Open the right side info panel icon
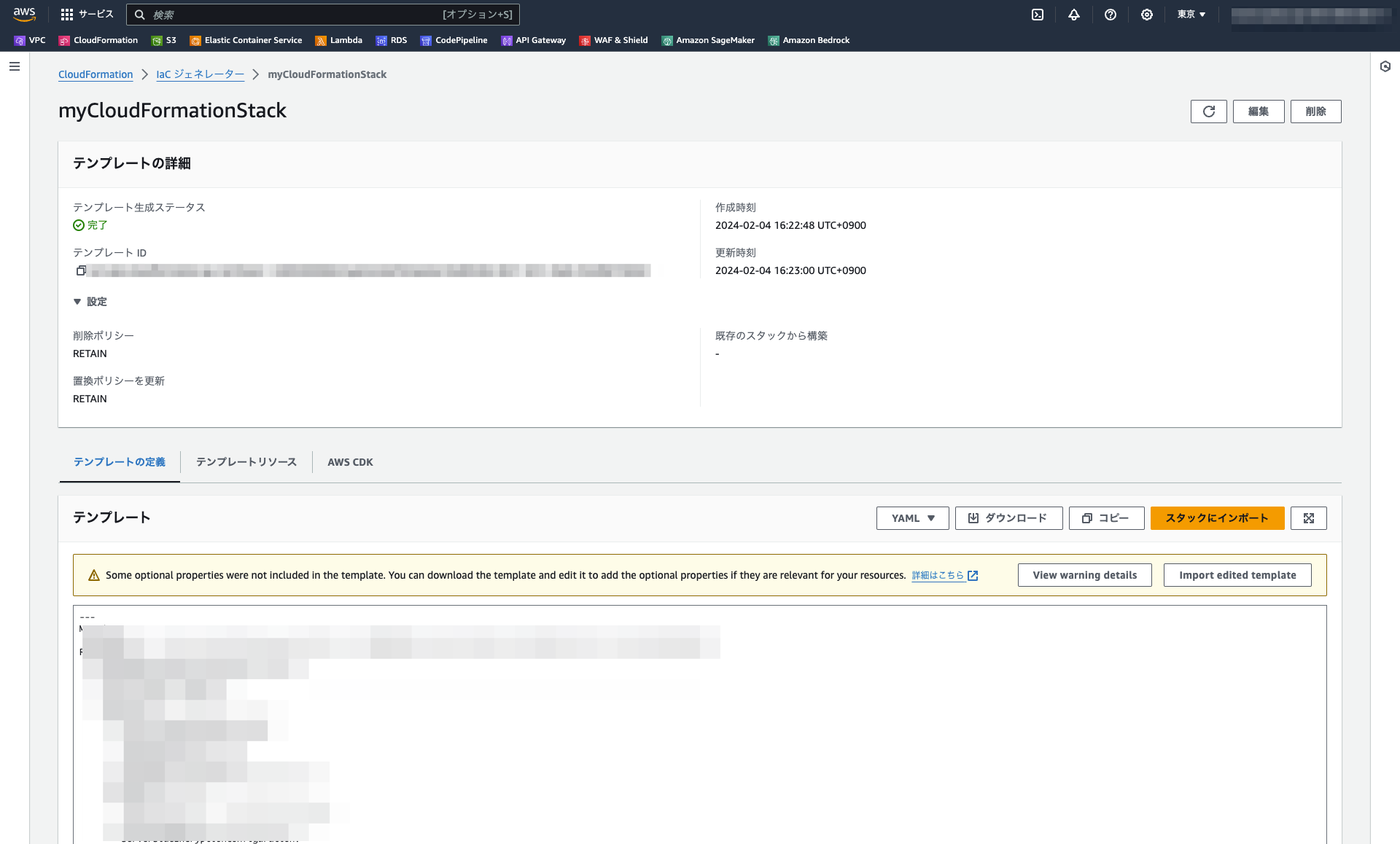Image resolution: width=1400 pixels, height=844 pixels. click(x=1385, y=66)
